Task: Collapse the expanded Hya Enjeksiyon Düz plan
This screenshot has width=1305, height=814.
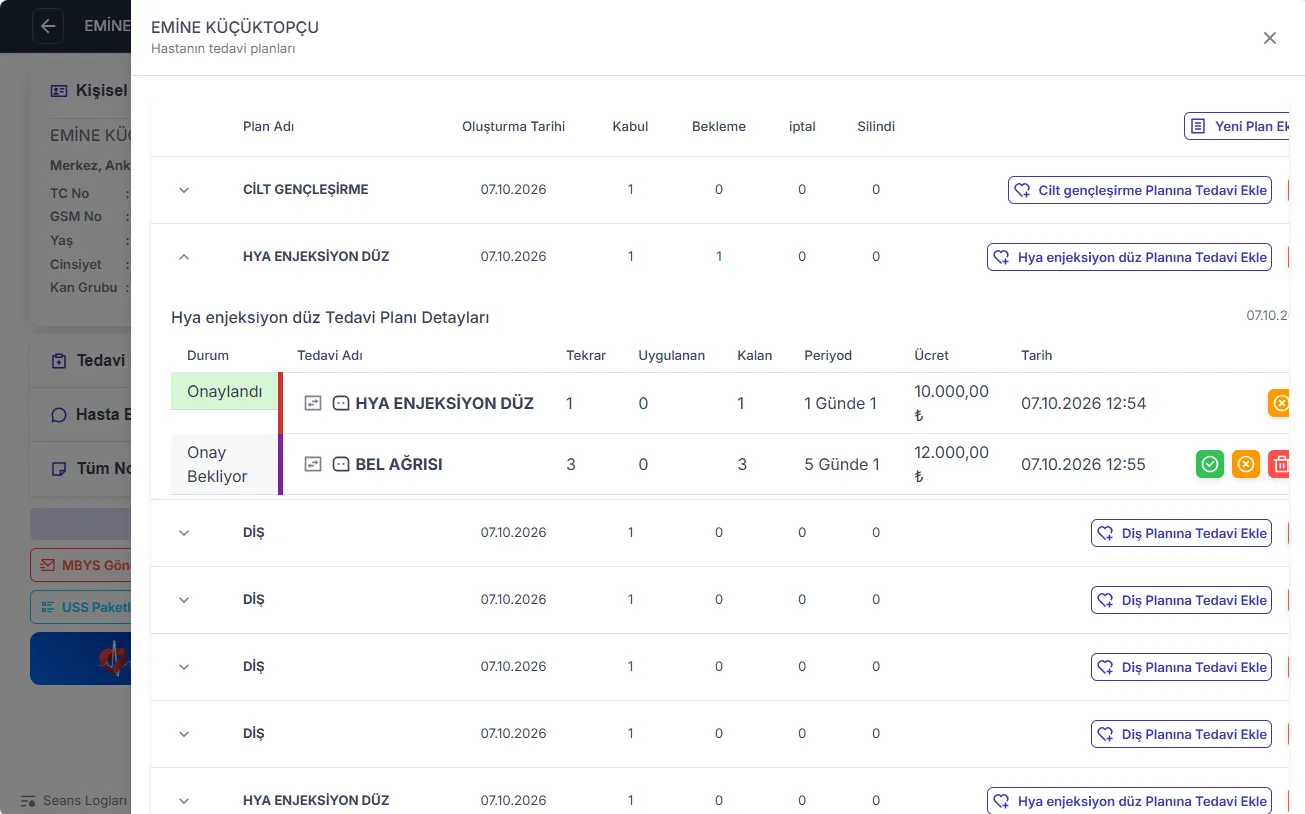Action: tap(184, 257)
